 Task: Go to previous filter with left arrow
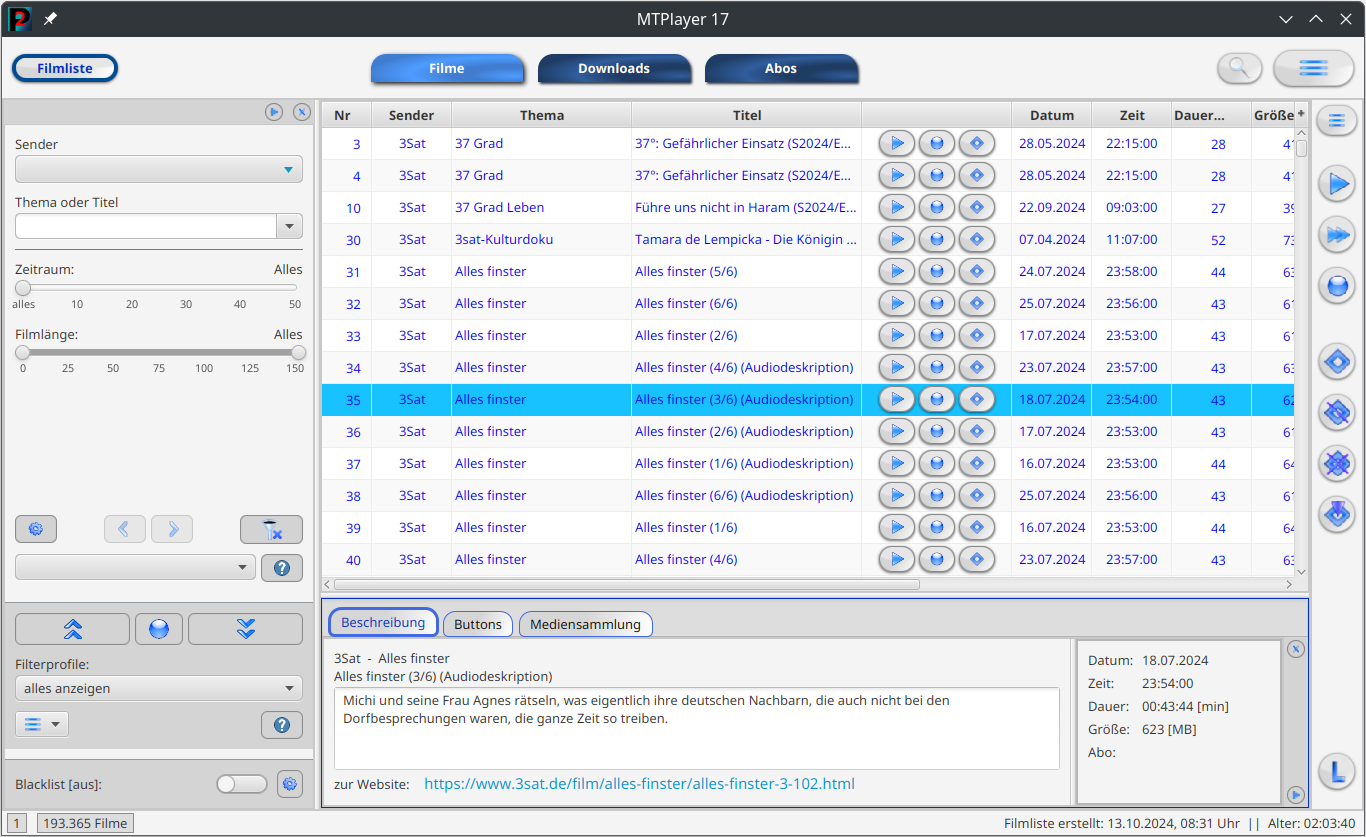125,529
